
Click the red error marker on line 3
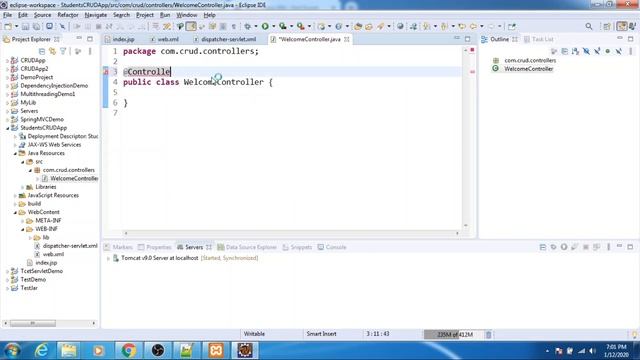point(106,72)
